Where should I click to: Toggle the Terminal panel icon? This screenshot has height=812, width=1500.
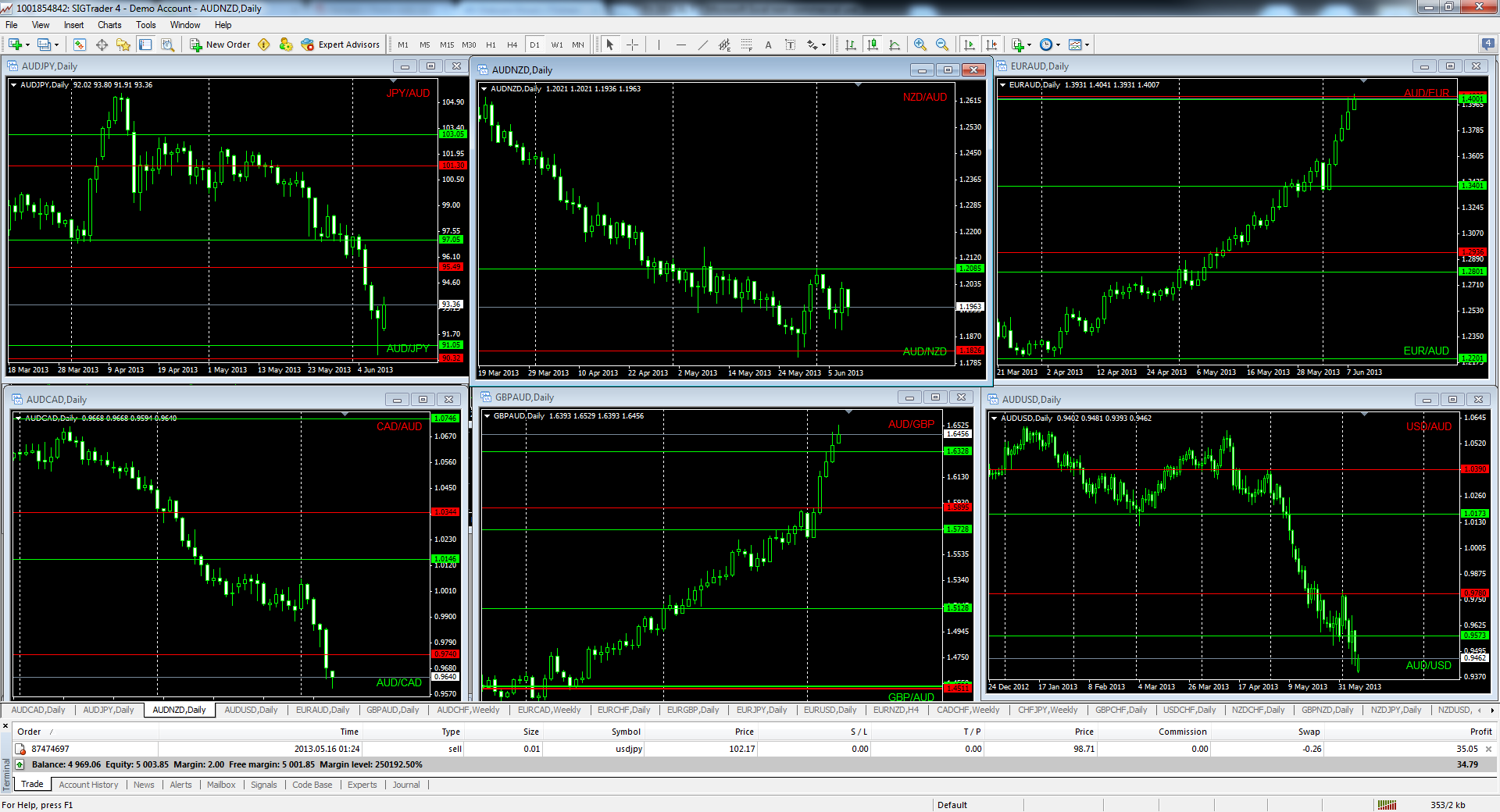(145, 45)
